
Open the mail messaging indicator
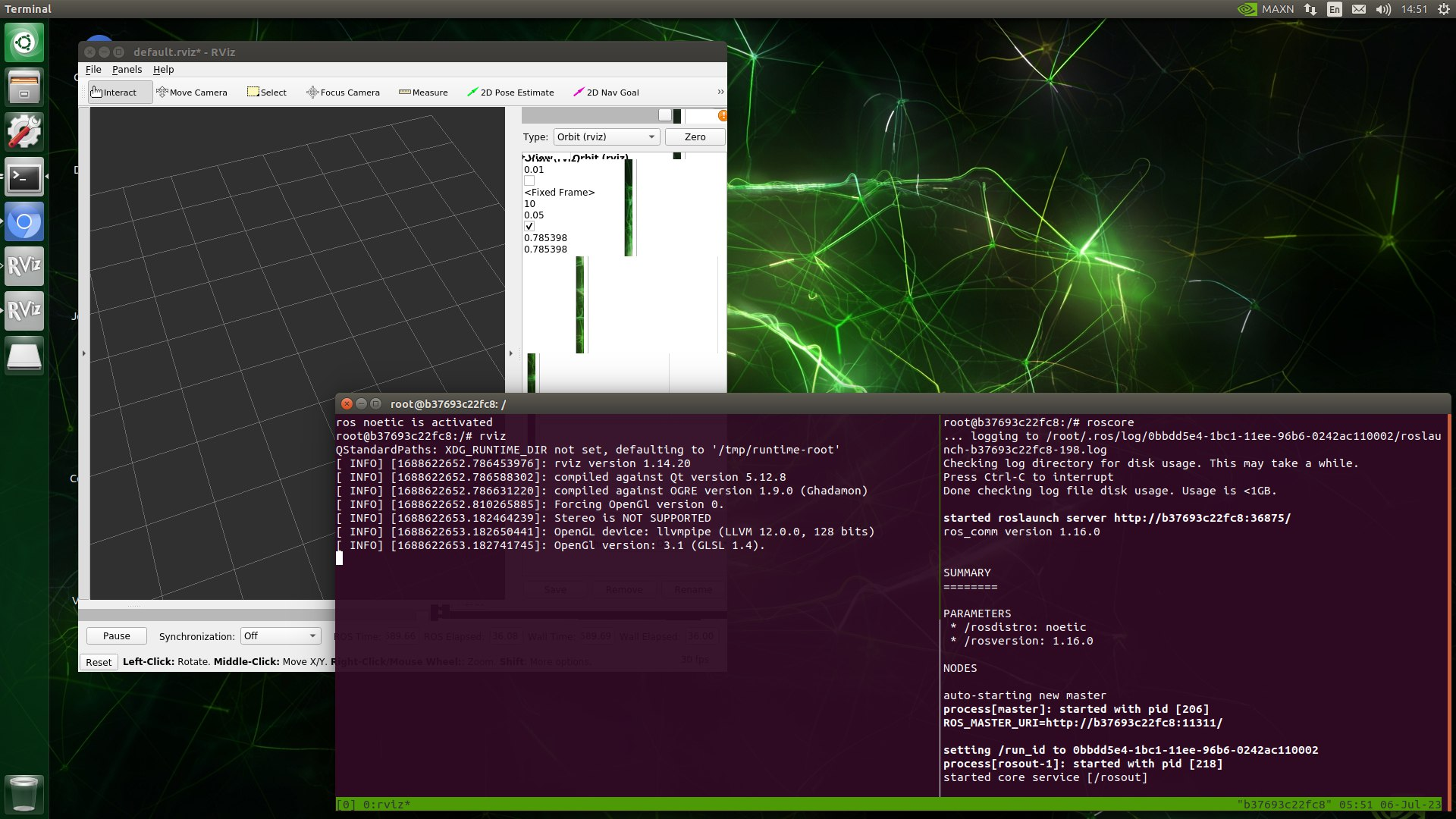(x=1359, y=9)
